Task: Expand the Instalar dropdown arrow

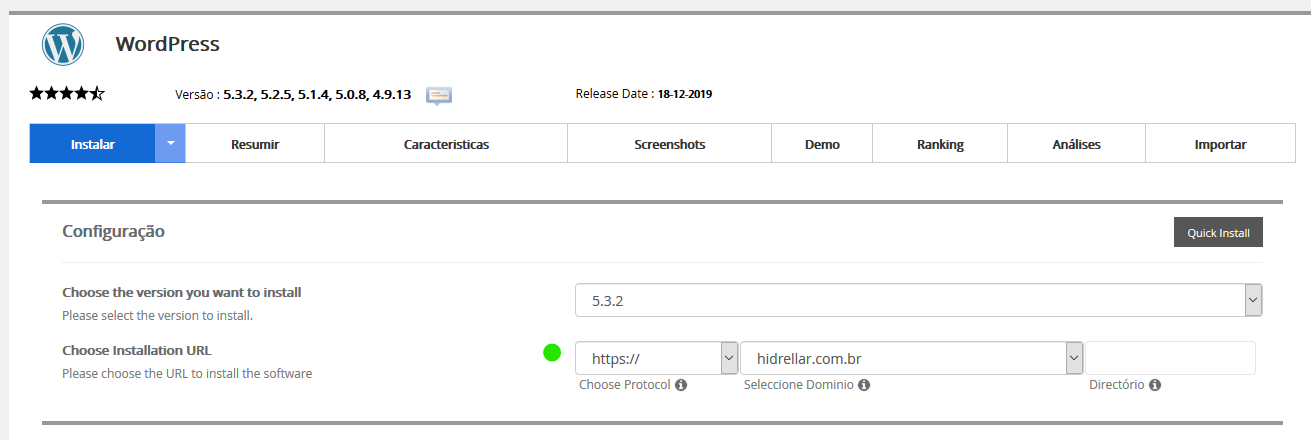Action: pos(171,144)
